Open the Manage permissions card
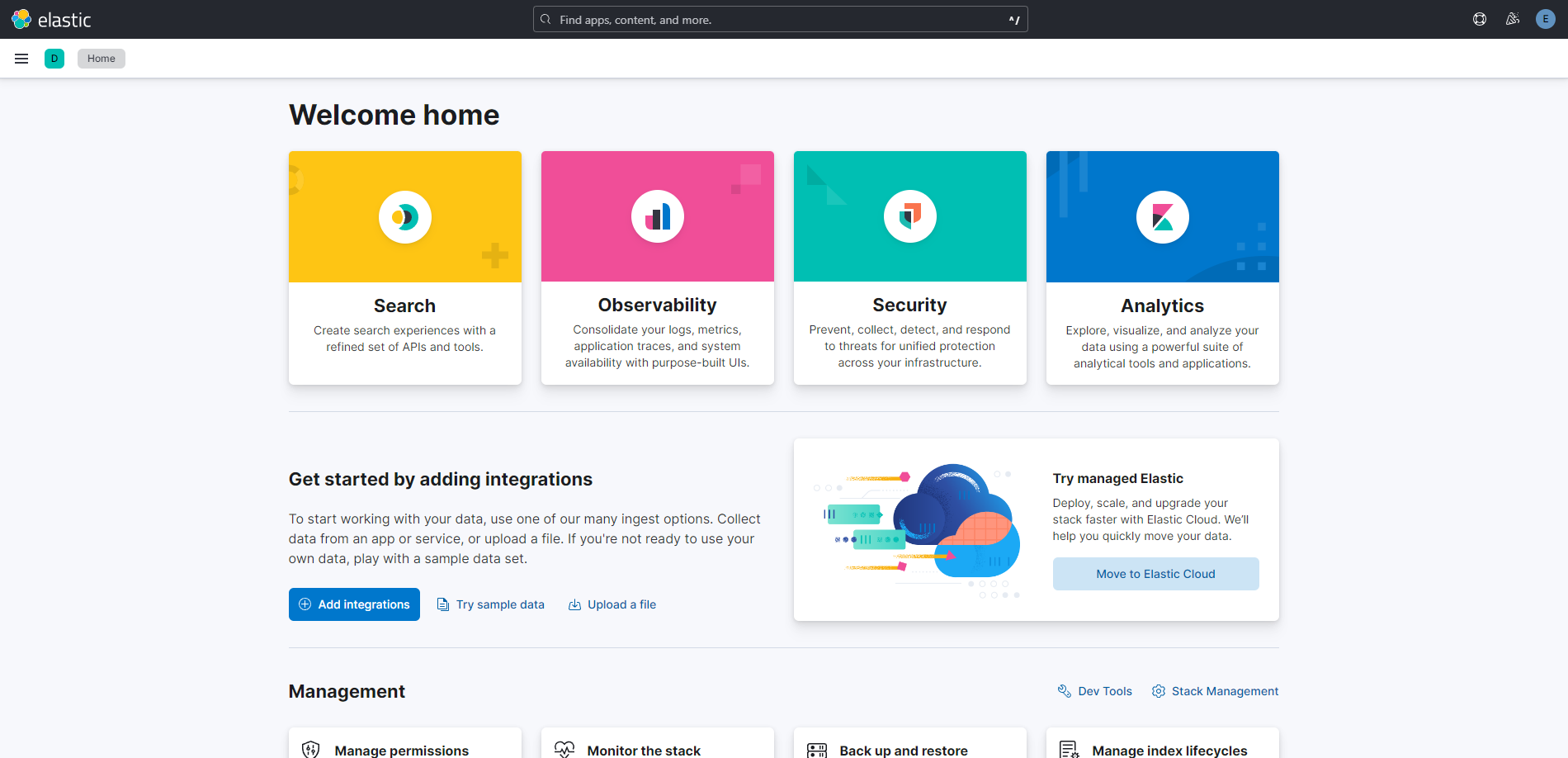This screenshot has height=758, width=1568. point(402,749)
